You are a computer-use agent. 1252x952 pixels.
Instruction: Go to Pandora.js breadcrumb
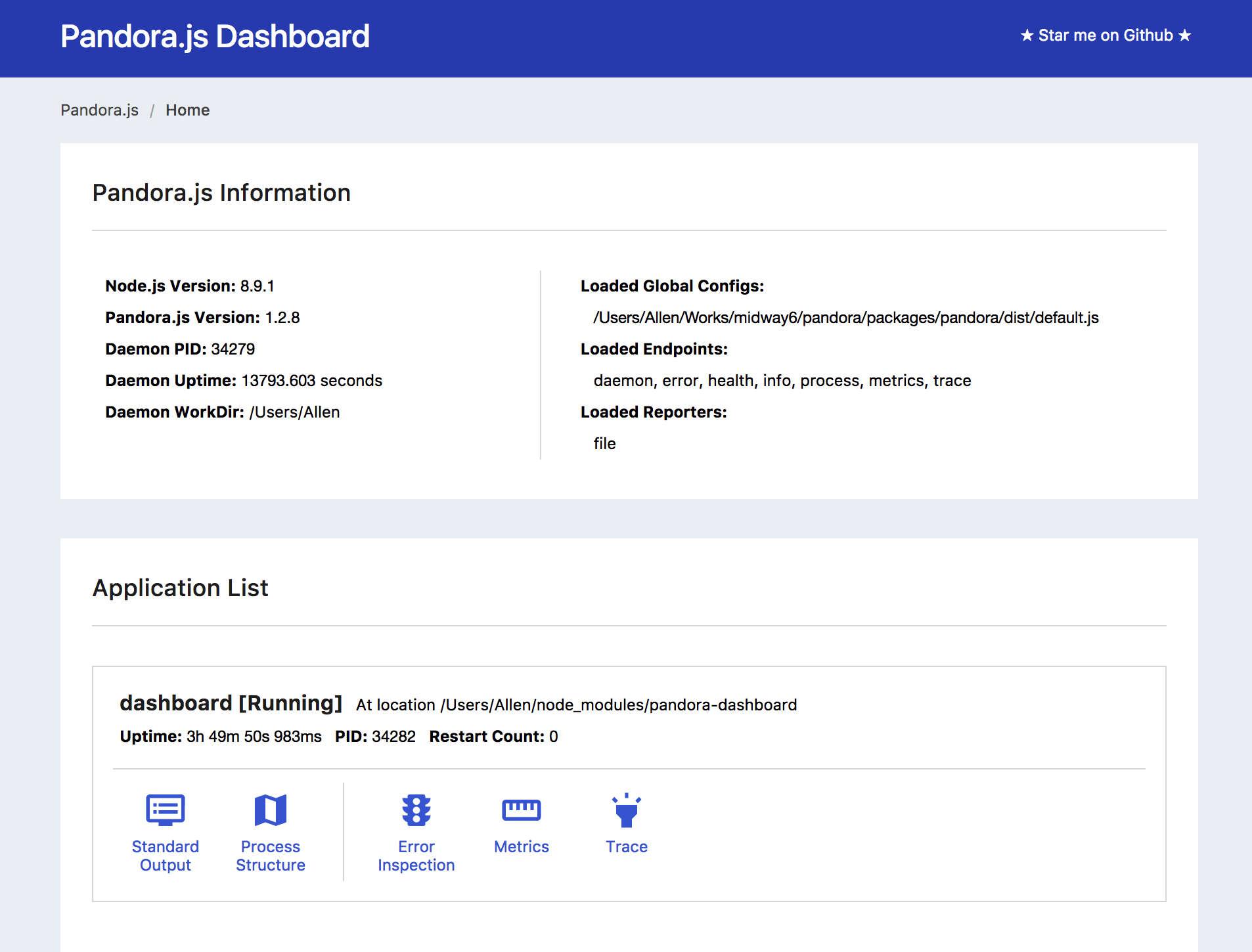click(100, 110)
